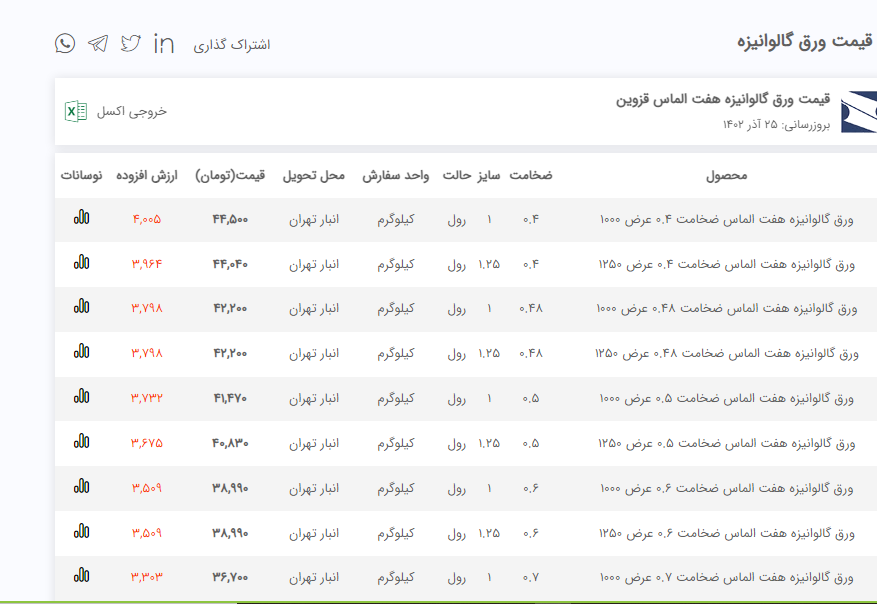The image size is (877, 604).
Task: Share the page via Twitter icon
Action: pos(131,43)
